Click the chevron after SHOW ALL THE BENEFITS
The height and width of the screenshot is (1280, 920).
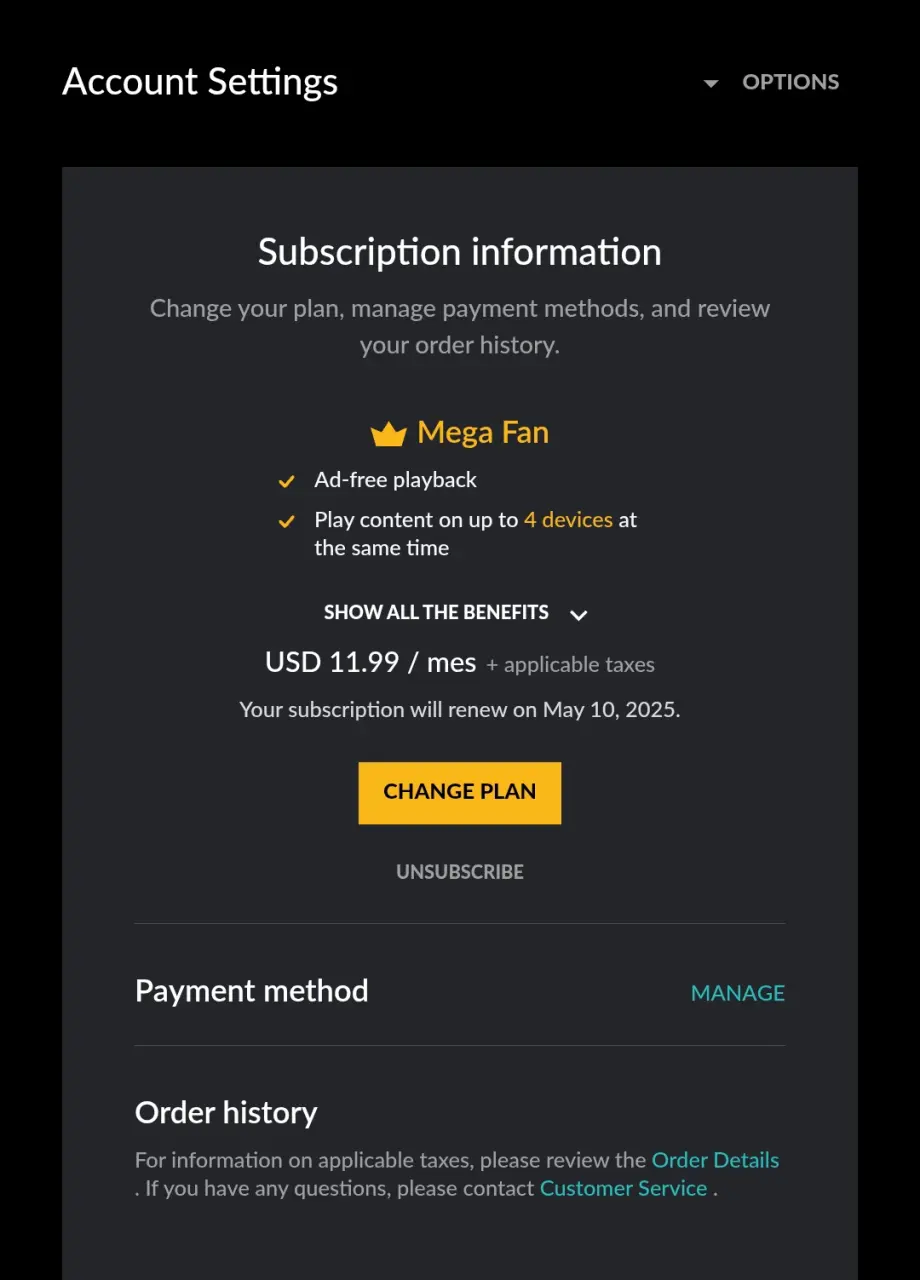coord(578,614)
